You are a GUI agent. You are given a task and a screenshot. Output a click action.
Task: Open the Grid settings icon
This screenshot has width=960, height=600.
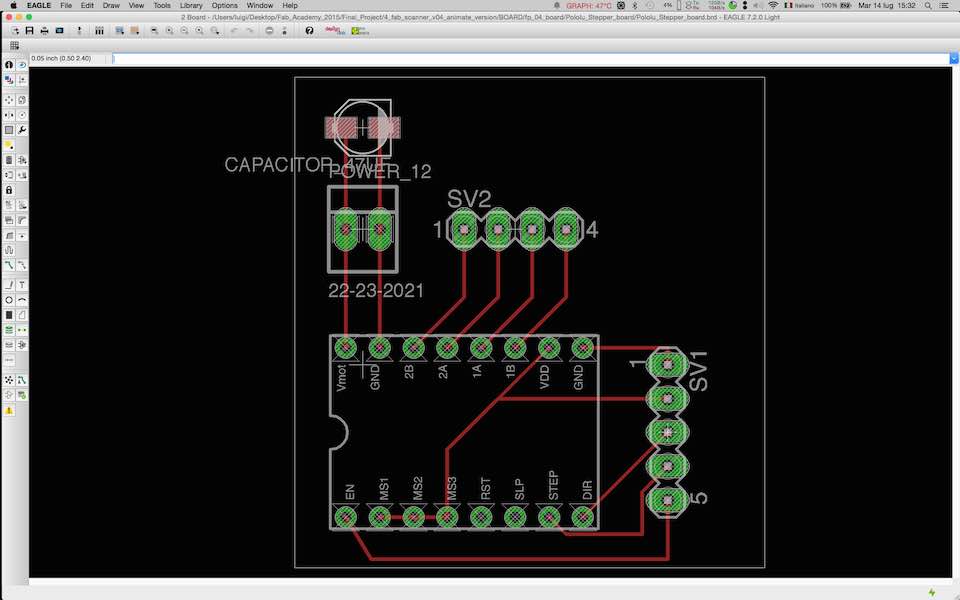[14, 45]
